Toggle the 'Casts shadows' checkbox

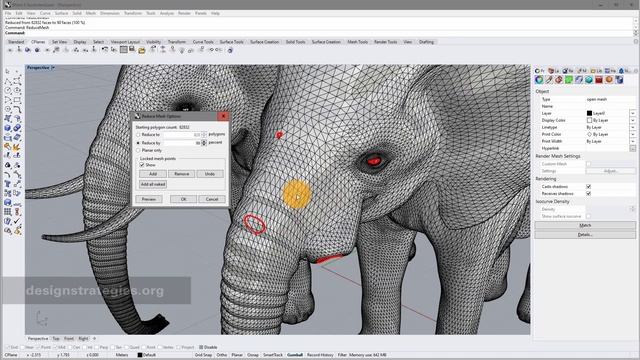point(589,187)
